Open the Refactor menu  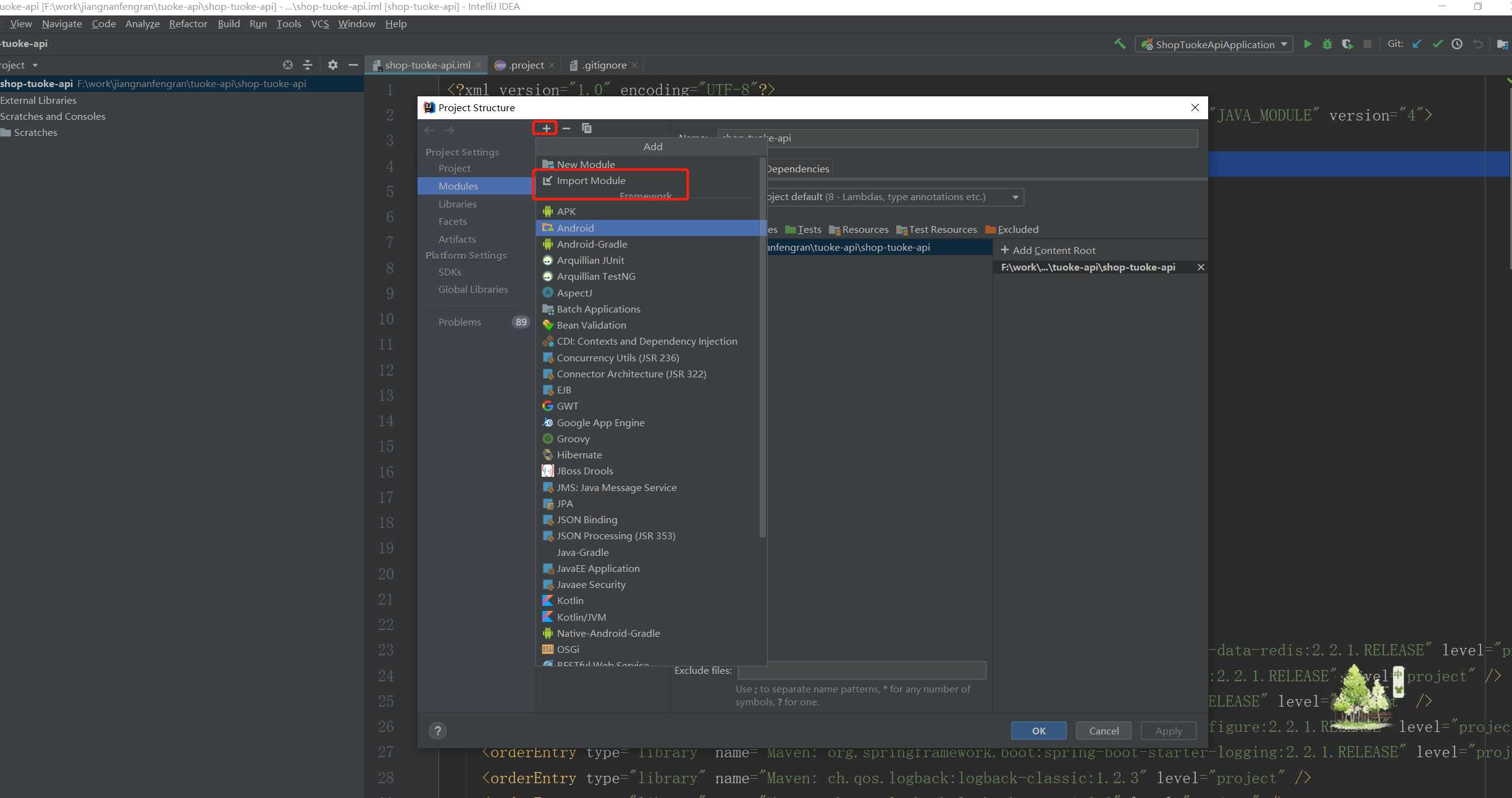[188, 24]
